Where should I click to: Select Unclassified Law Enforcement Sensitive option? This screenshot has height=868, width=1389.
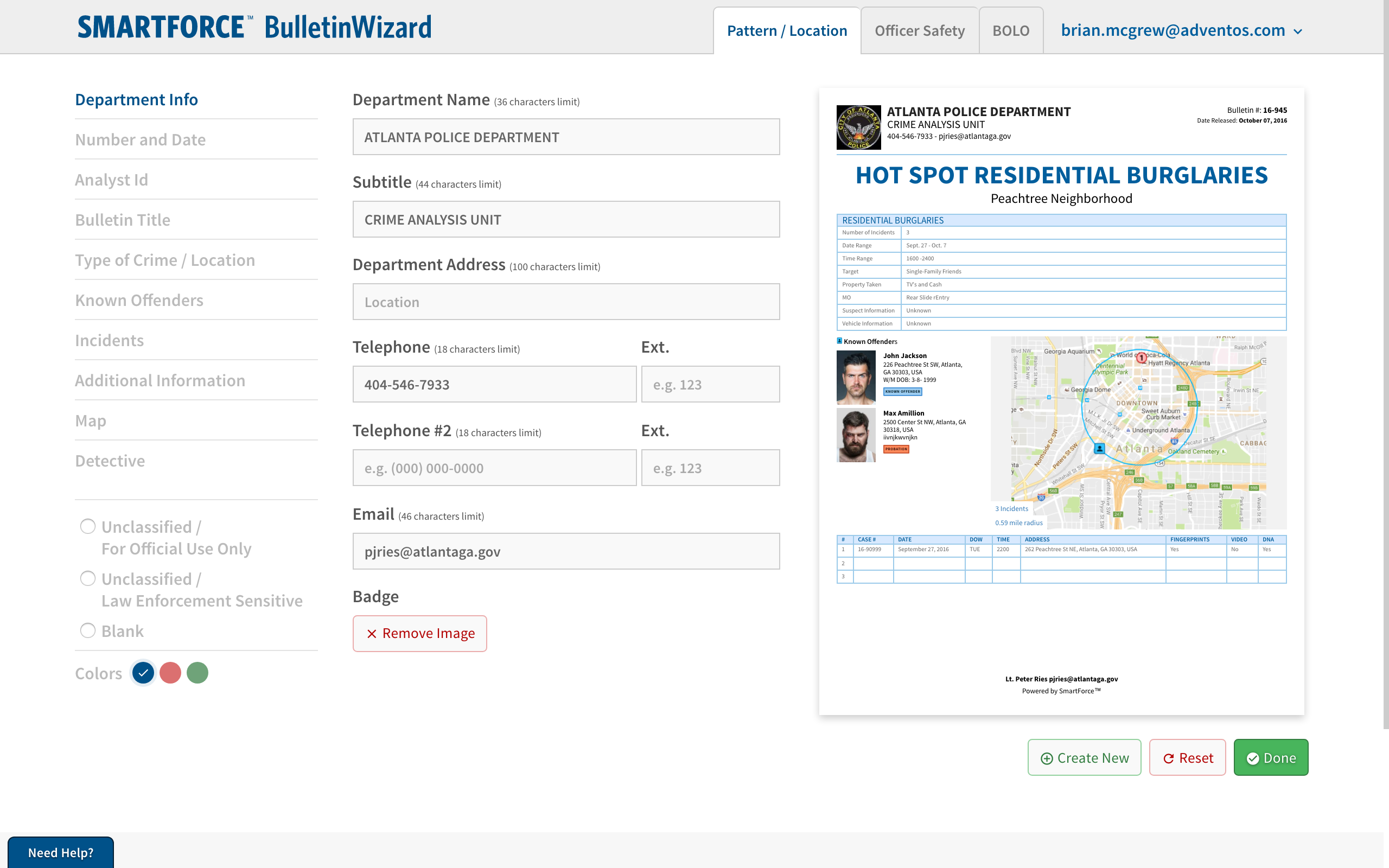point(88,579)
